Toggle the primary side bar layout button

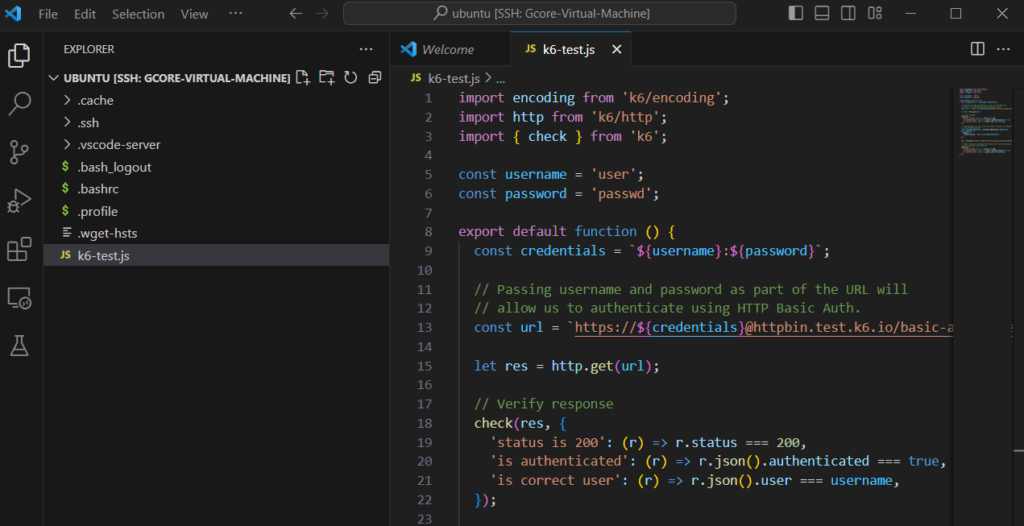point(796,14)
